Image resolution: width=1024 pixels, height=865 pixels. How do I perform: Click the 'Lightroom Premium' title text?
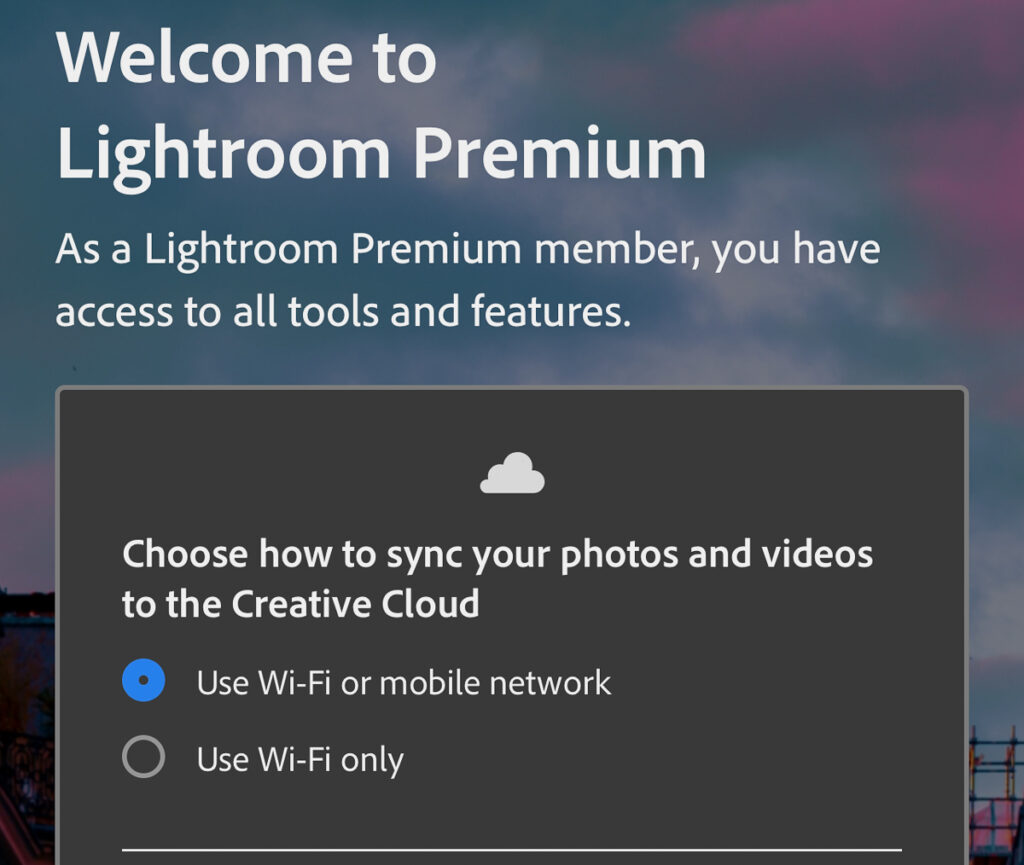pos(381,155)
